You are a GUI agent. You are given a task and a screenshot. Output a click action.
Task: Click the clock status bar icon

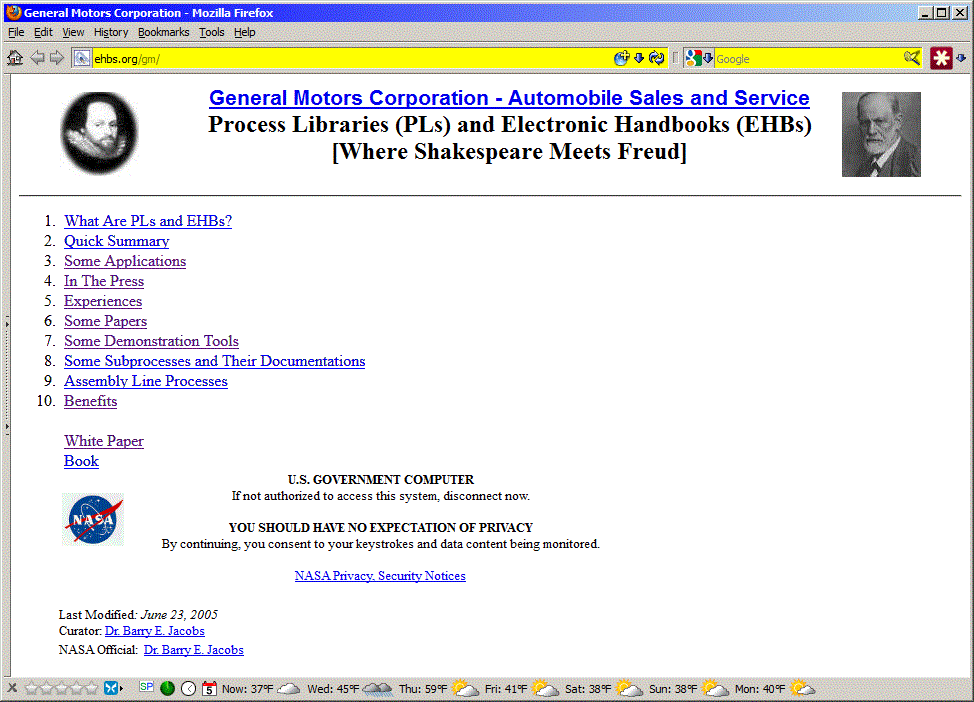coord(188,688)
